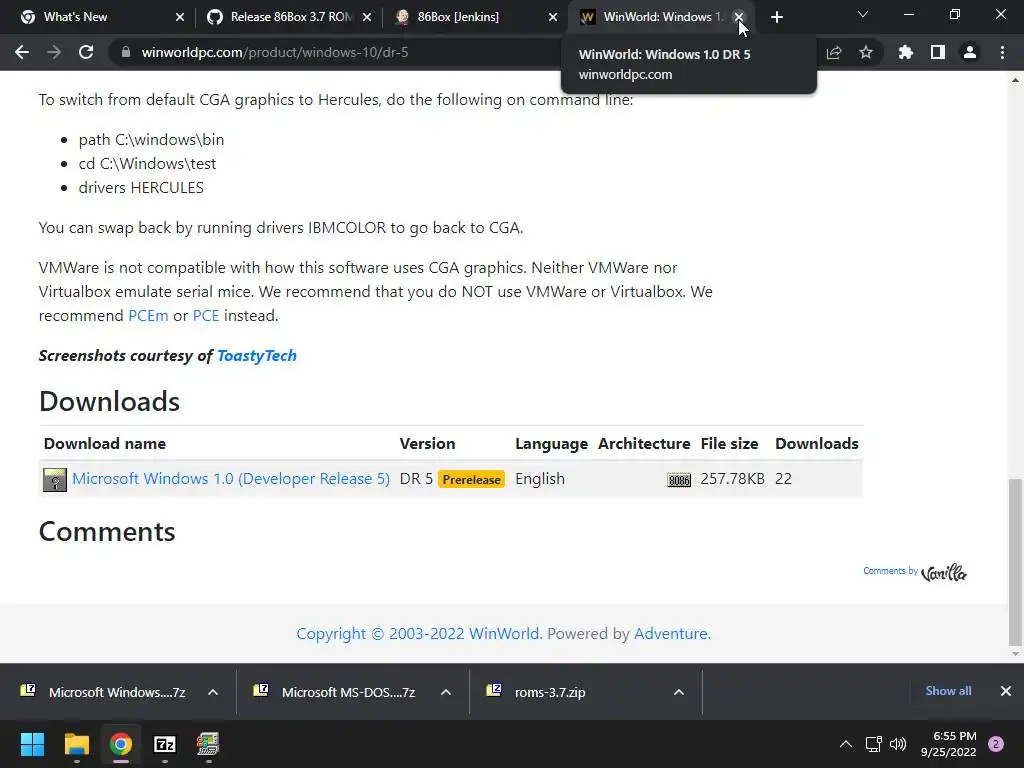
Task: Open File Explorer from taskbar
Action: click(76, 744)
